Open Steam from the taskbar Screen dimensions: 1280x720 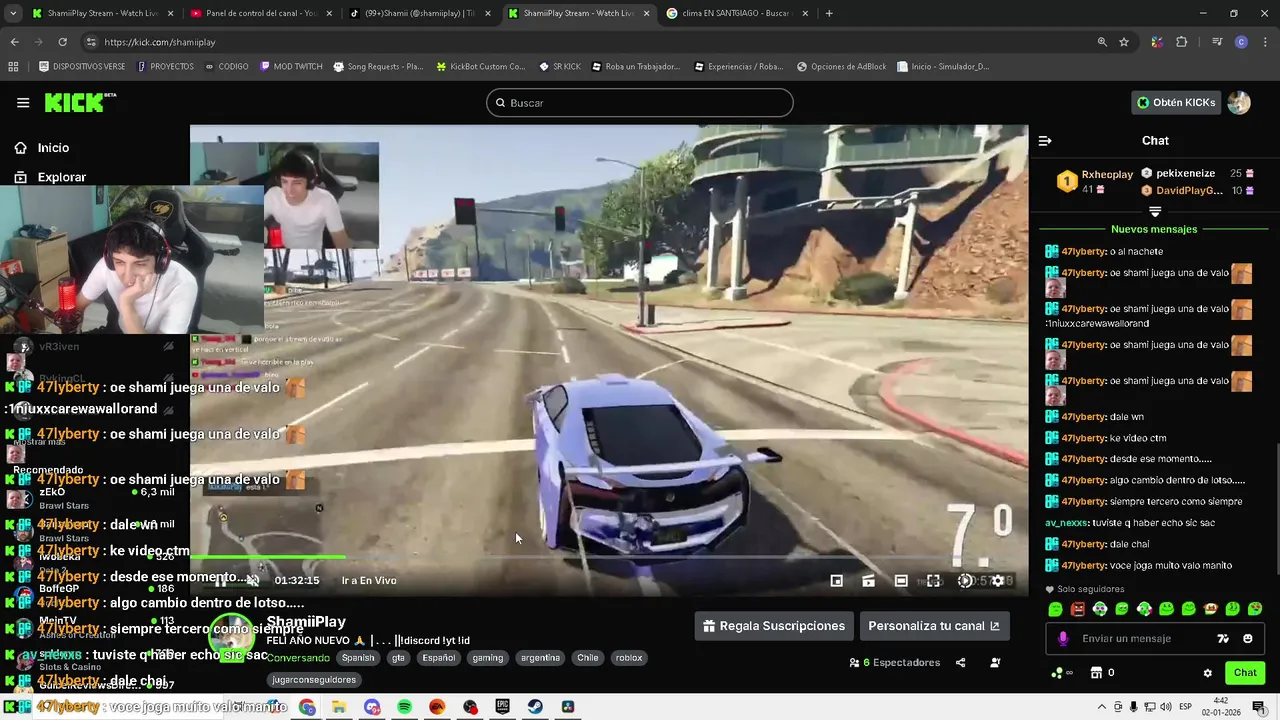click(x=535, y=707)
